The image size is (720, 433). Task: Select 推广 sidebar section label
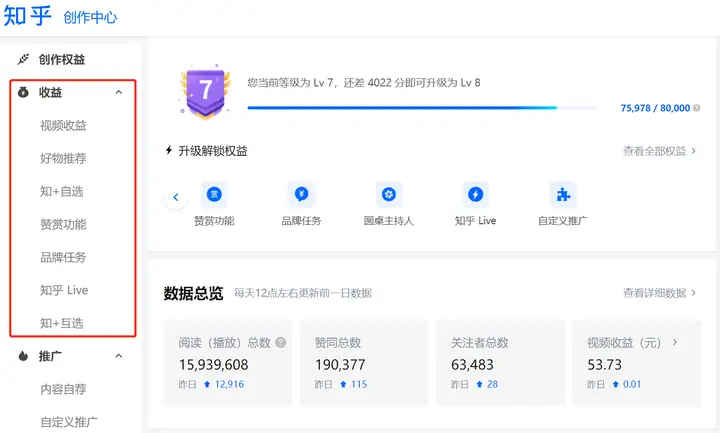(x=51, y=356)
